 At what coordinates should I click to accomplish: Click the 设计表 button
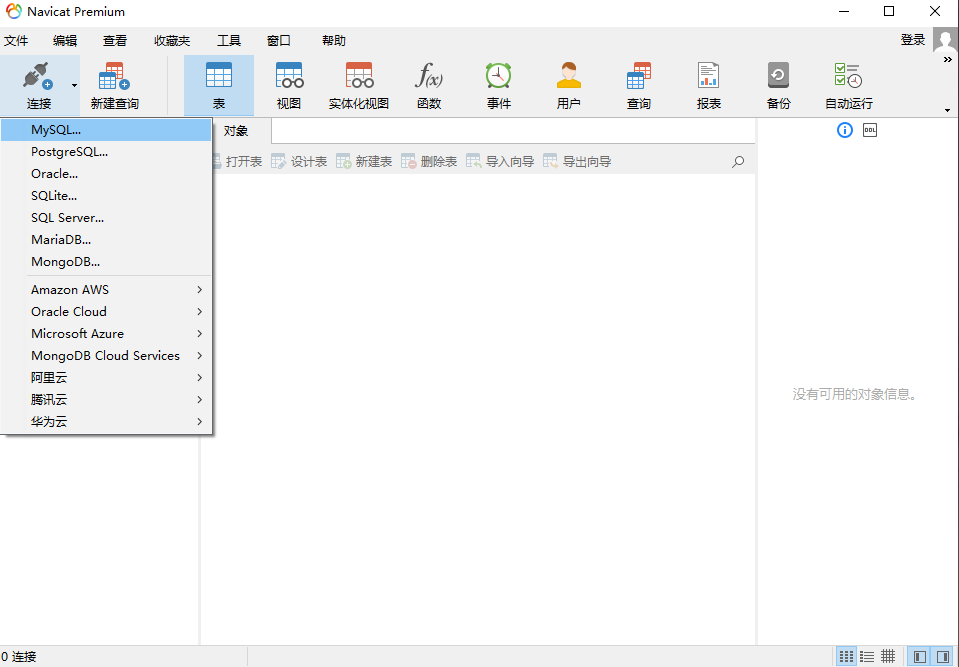click(299, 161)
